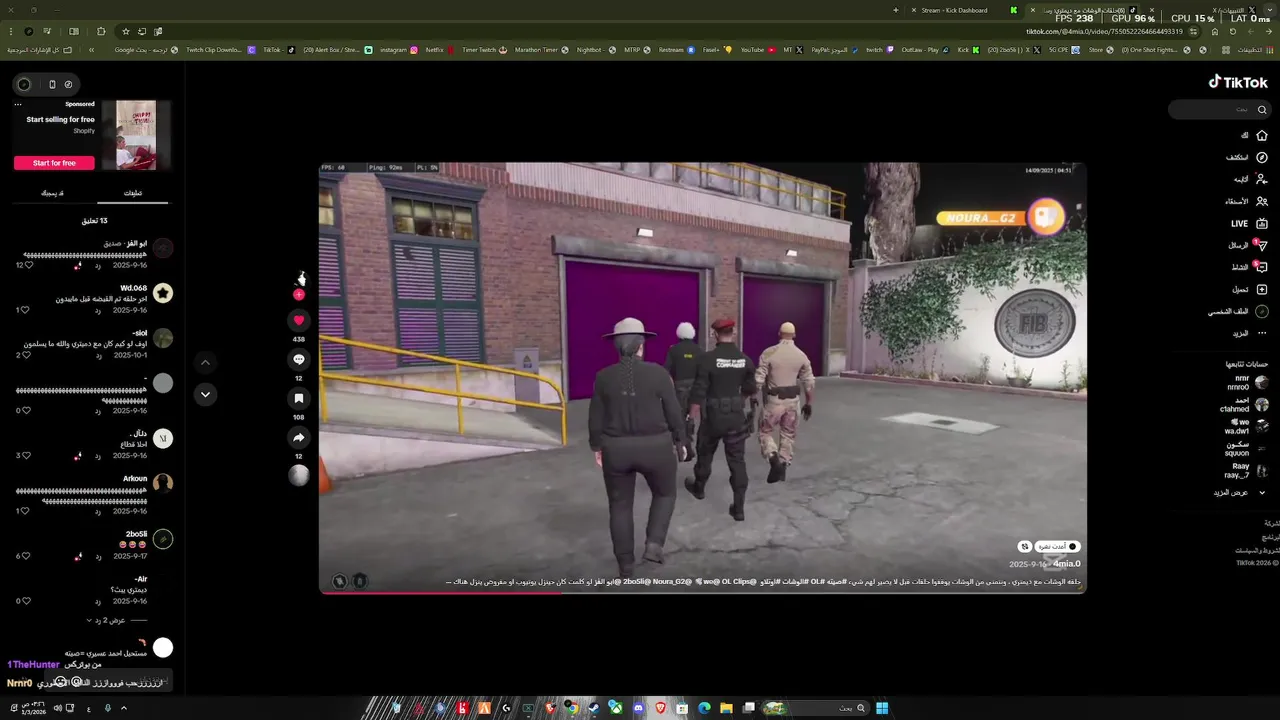Viewport: 1280px width, 720px height.
Task: Like the comment by -Air
Action: click(x=28, y=601)
